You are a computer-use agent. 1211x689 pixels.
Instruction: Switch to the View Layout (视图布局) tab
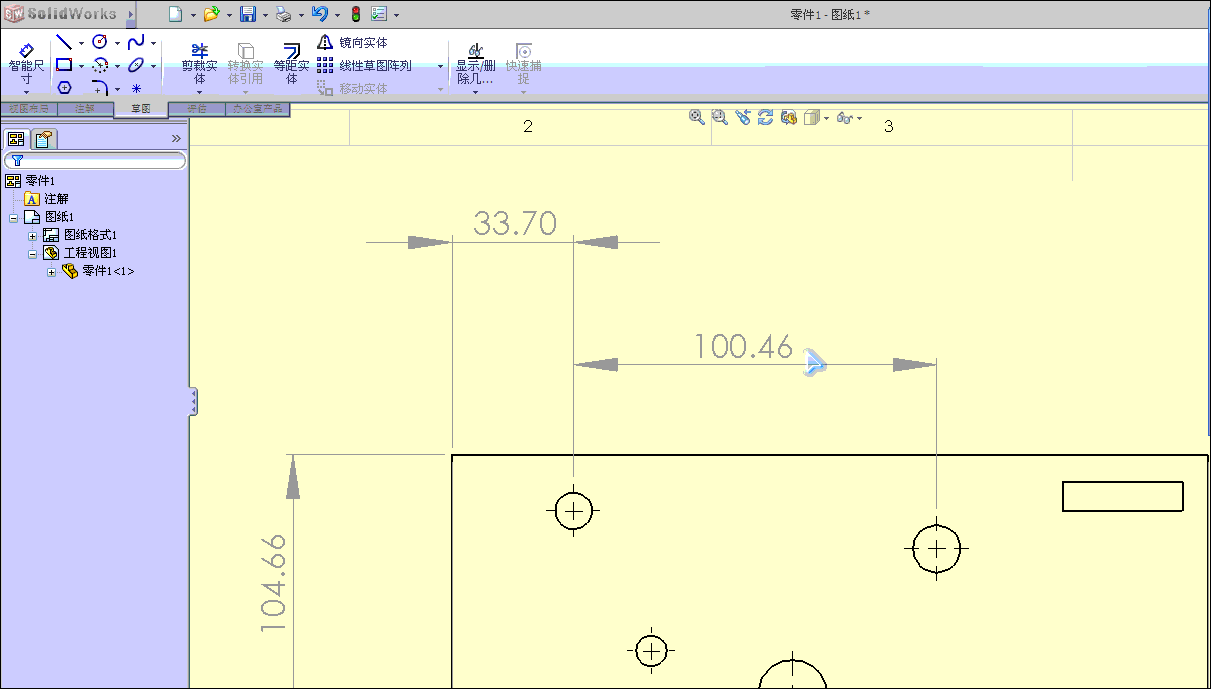[x=29, y=108]
